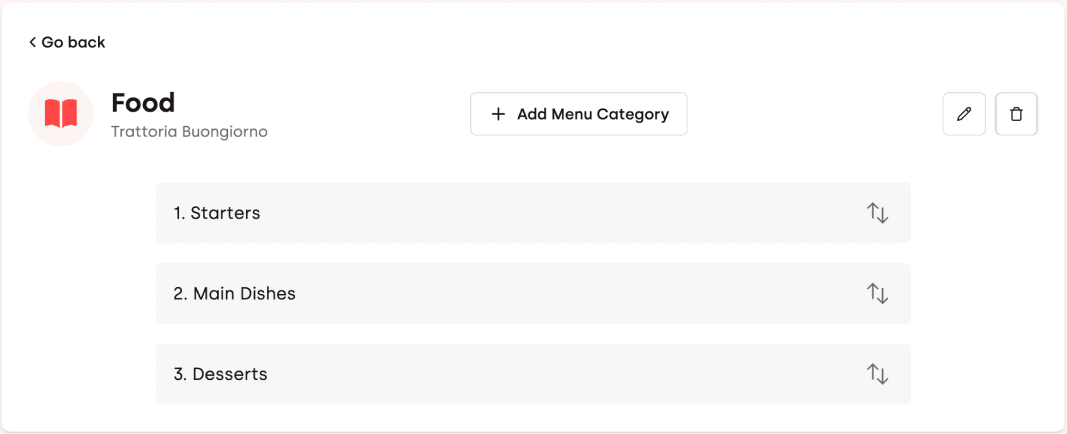Image resolution: width=1067 pixels, height=434 pixels.
Task: Click the "Add Menu Category" label text
Action: (x=592, y=114)
